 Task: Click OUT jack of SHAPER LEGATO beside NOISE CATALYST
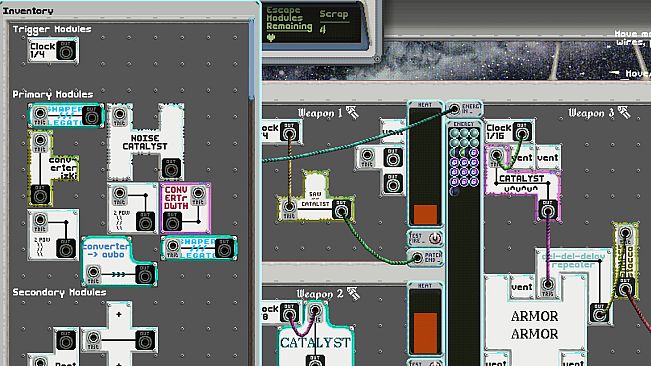click(x=91, y=116)
